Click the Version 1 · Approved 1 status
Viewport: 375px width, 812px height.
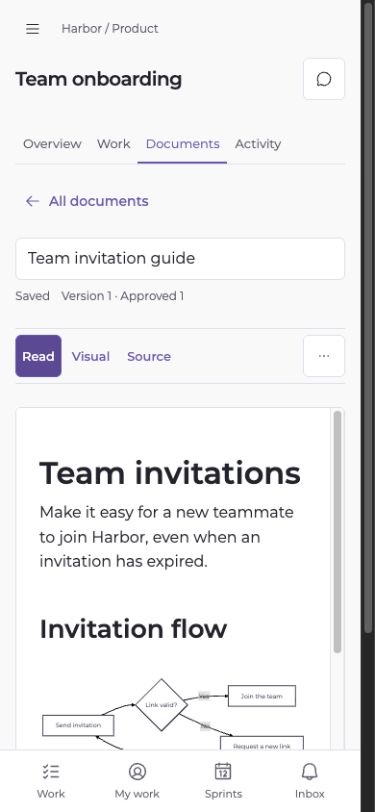click(122, 296)
